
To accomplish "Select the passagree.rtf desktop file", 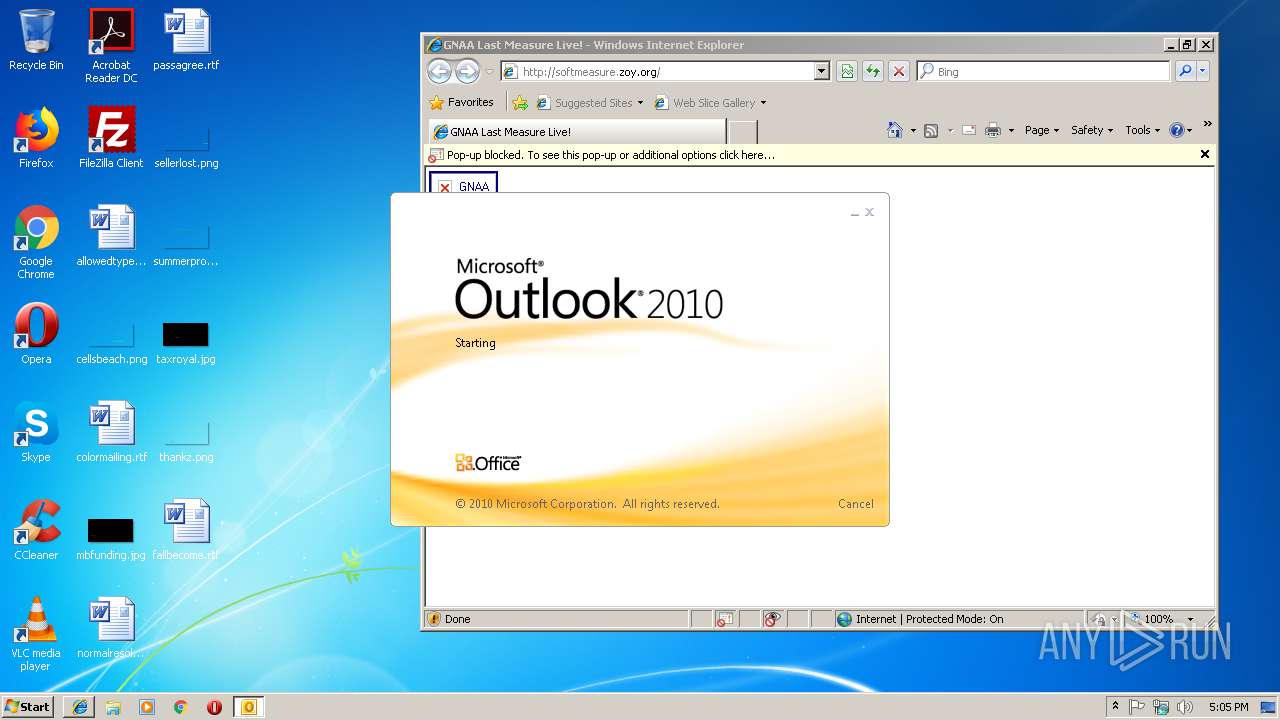I will tap(186, 40).
